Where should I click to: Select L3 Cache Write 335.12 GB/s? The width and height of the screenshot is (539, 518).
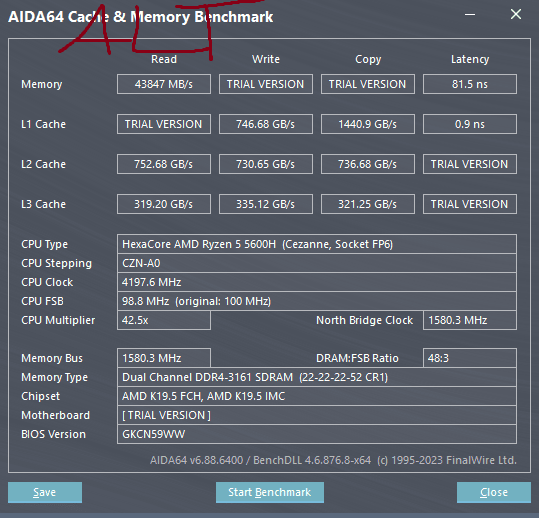(x=266, y=204)
